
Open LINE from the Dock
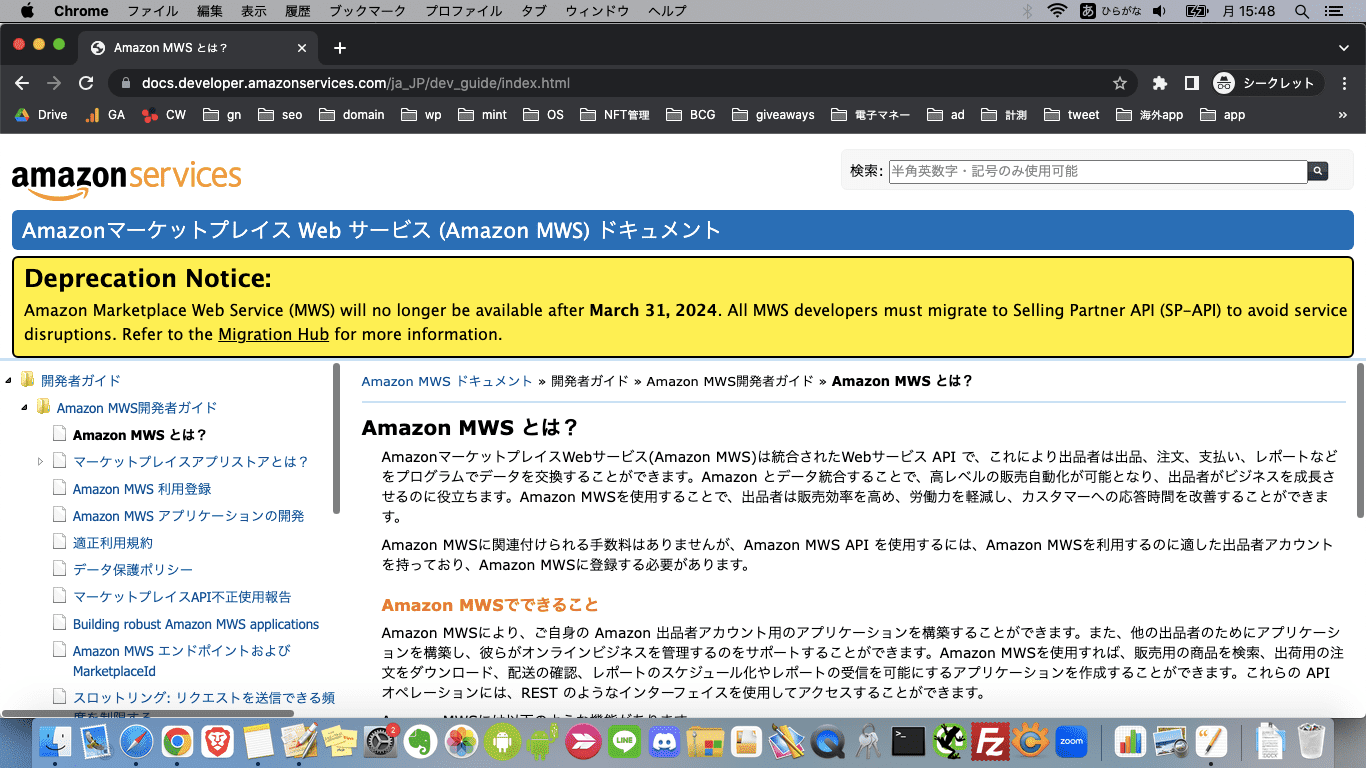point(624,742)
